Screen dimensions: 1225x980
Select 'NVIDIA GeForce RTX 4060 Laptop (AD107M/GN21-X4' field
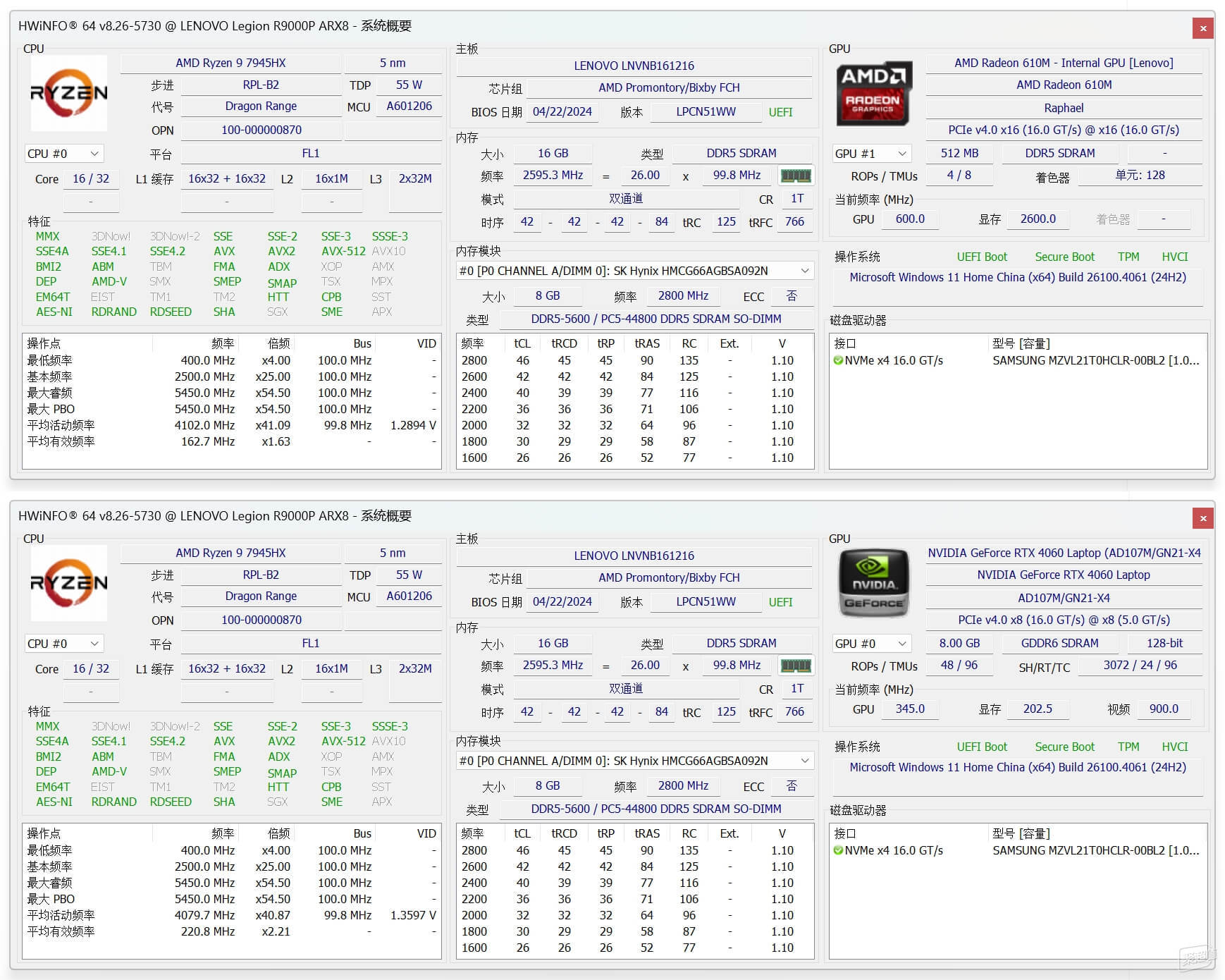(x=1064, y=553)
